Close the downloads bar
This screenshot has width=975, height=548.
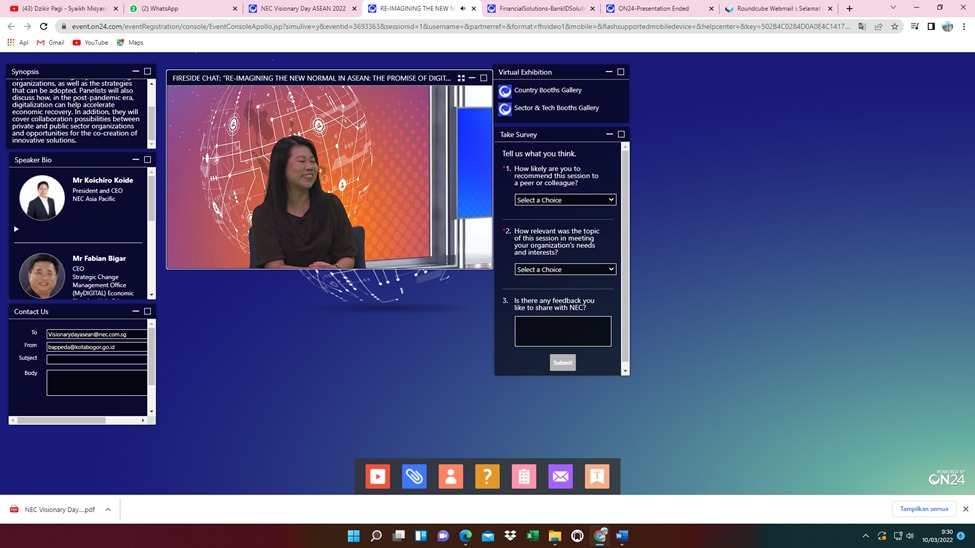click(x=966, y=509)
